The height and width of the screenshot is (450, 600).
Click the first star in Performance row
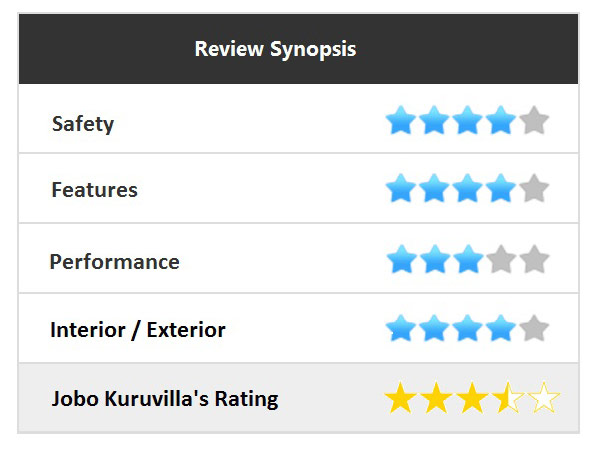(x=401, y=260)
